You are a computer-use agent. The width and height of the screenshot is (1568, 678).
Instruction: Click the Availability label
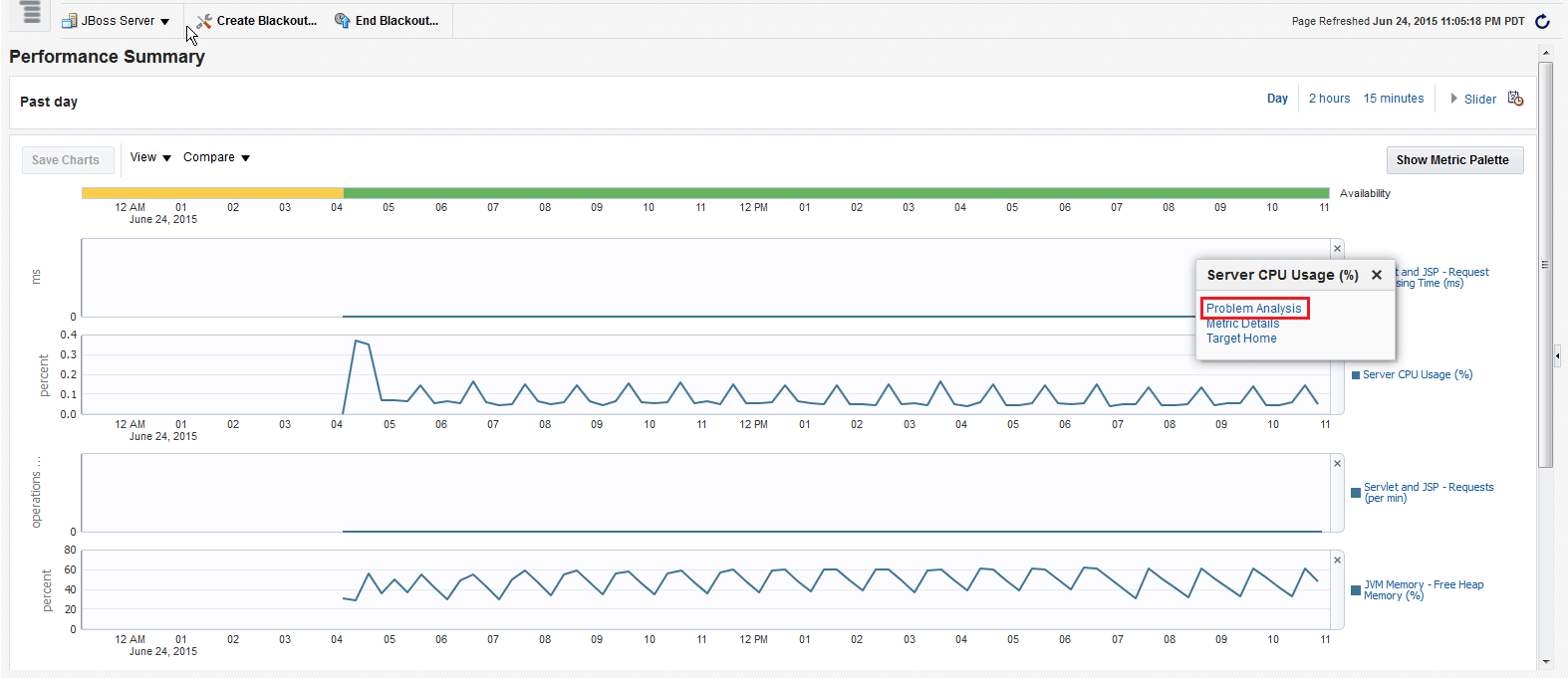[x=1365, y=193]
